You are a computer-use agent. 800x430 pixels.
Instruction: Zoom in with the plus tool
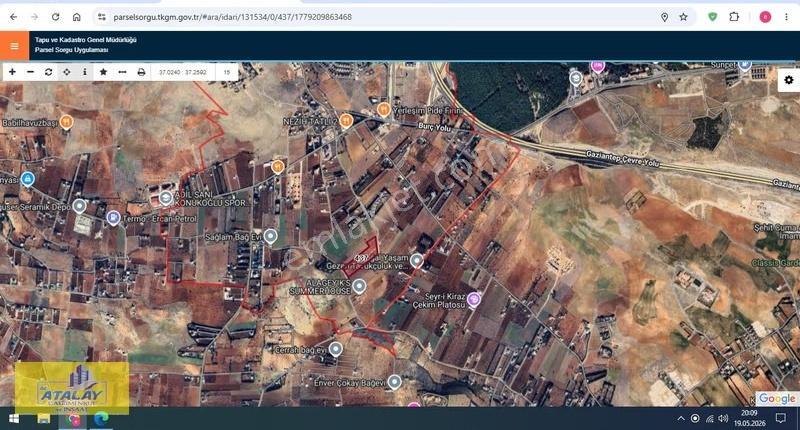click(12, 72)
